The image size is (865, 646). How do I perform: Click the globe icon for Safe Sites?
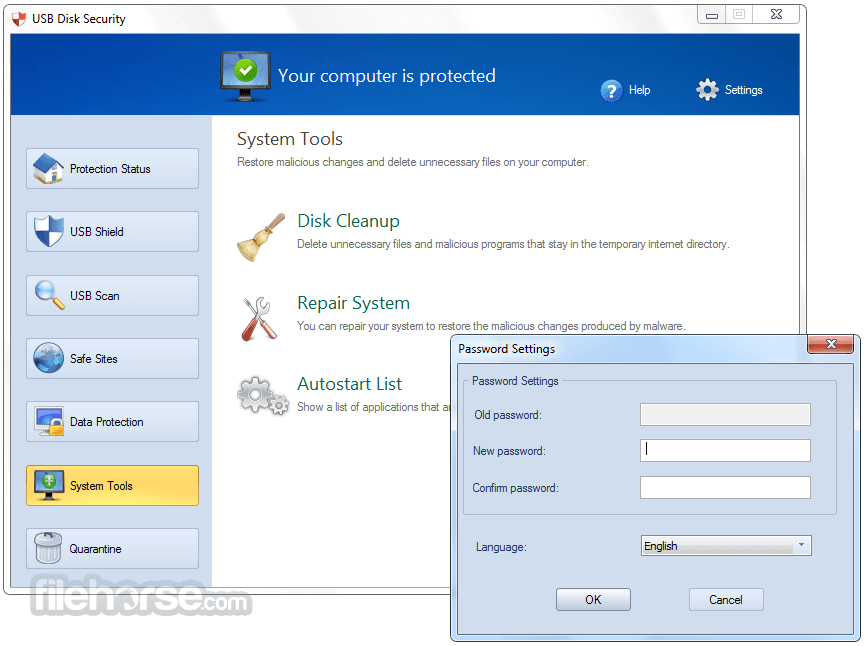coord(49,358)
